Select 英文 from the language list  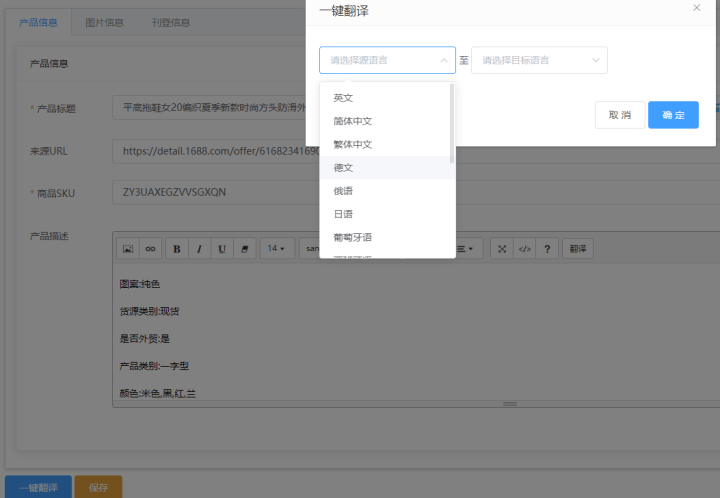pos(344,98)
